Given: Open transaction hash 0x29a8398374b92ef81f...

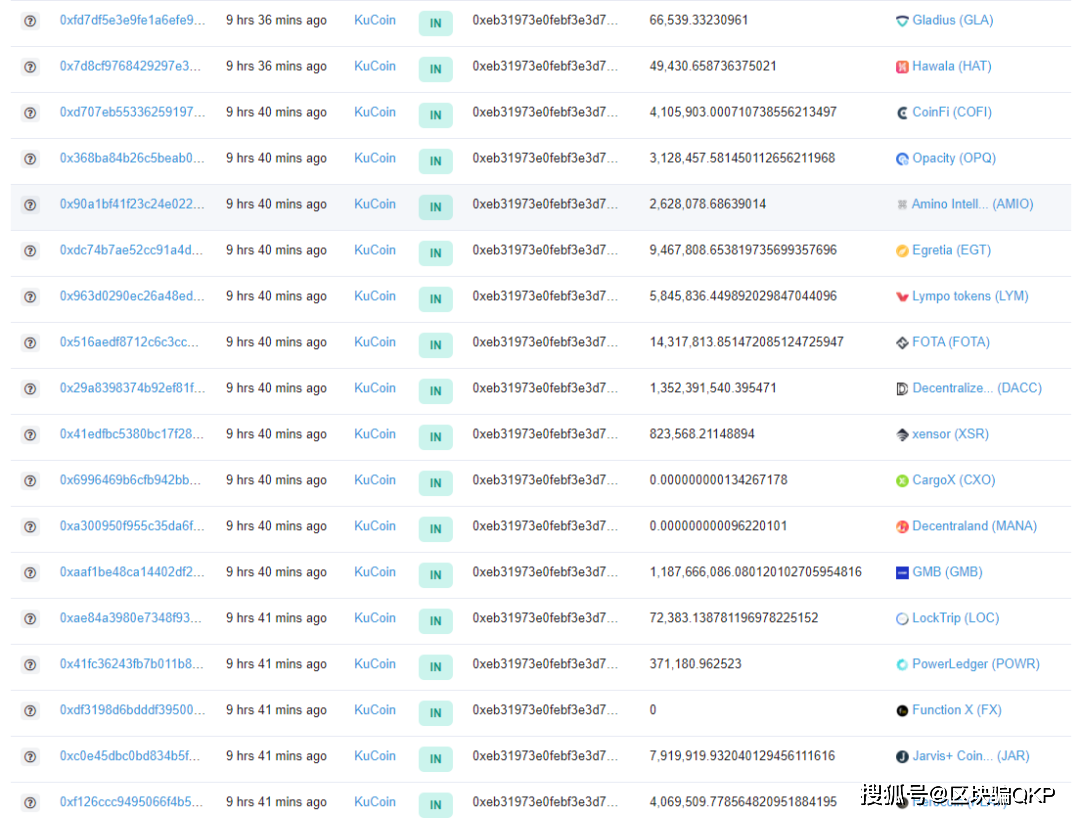Looking at the screenshot, I should [132, 388].
